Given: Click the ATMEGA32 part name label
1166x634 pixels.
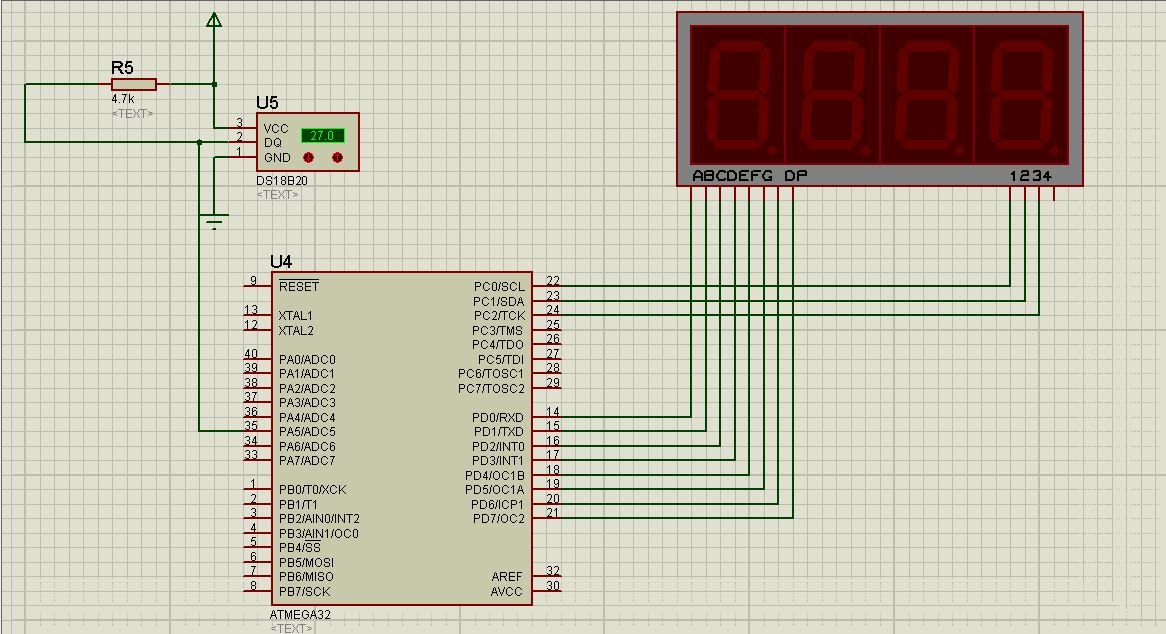Looking at the screenshot, I should pos(300,615).
